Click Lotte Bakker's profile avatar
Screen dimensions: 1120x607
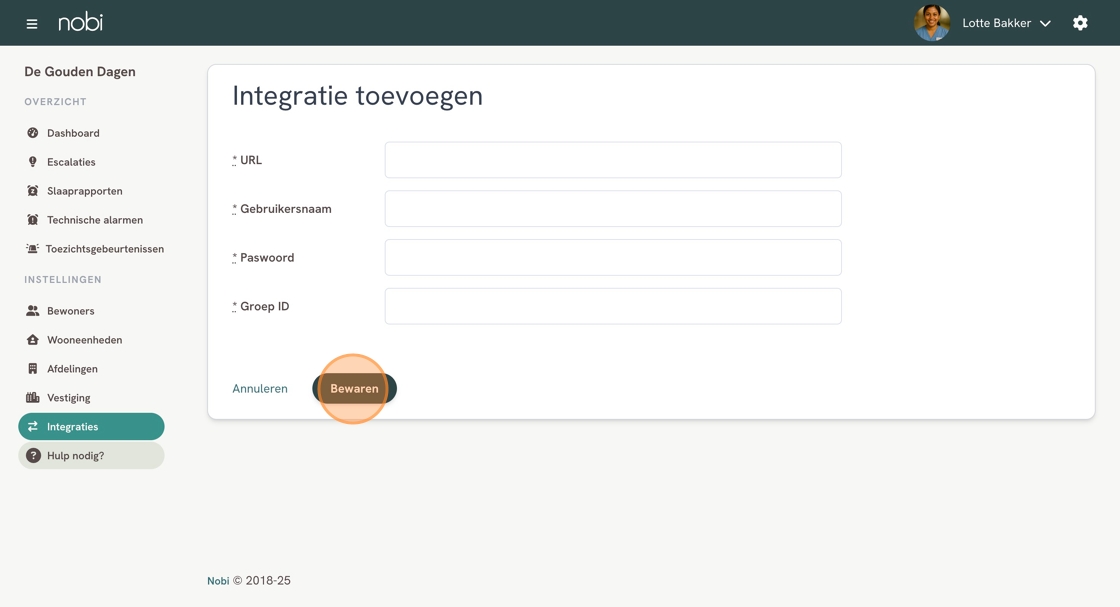tap(932, 23)
